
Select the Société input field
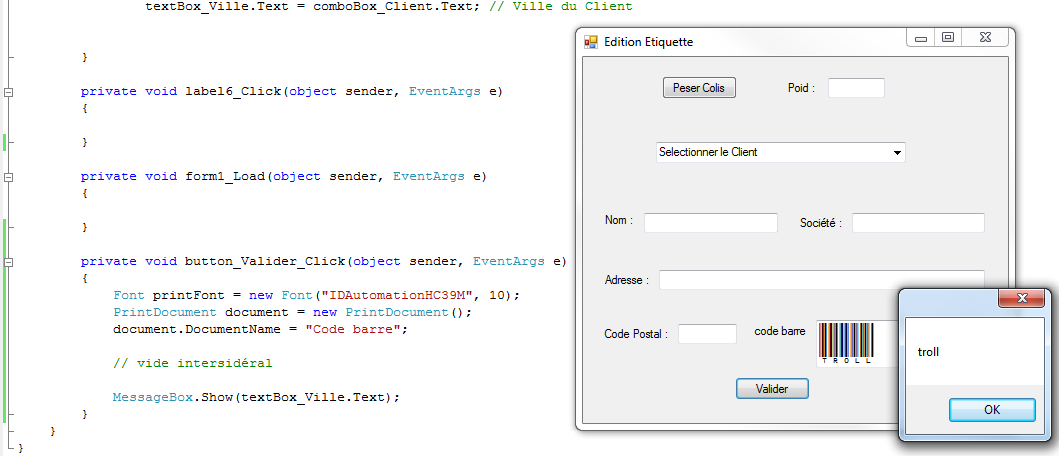point(917,222)
